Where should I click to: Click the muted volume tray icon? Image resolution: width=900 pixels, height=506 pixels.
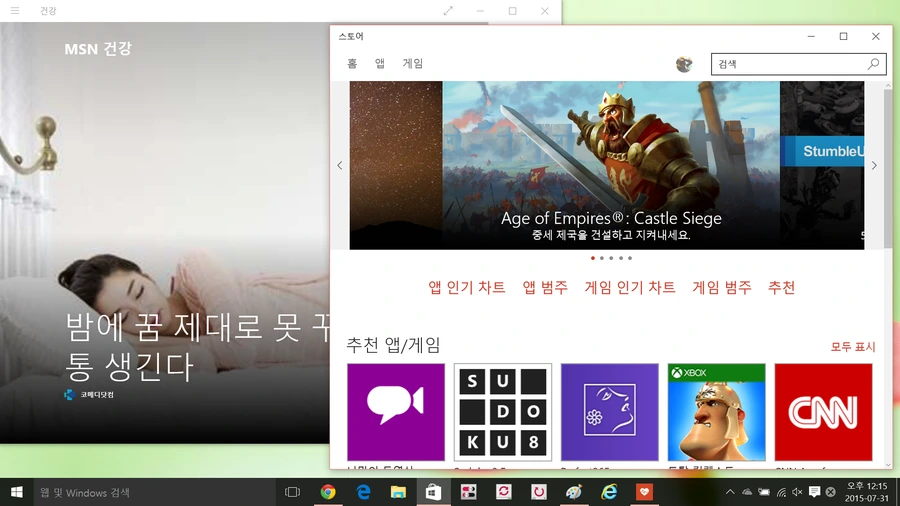point(797,492)
